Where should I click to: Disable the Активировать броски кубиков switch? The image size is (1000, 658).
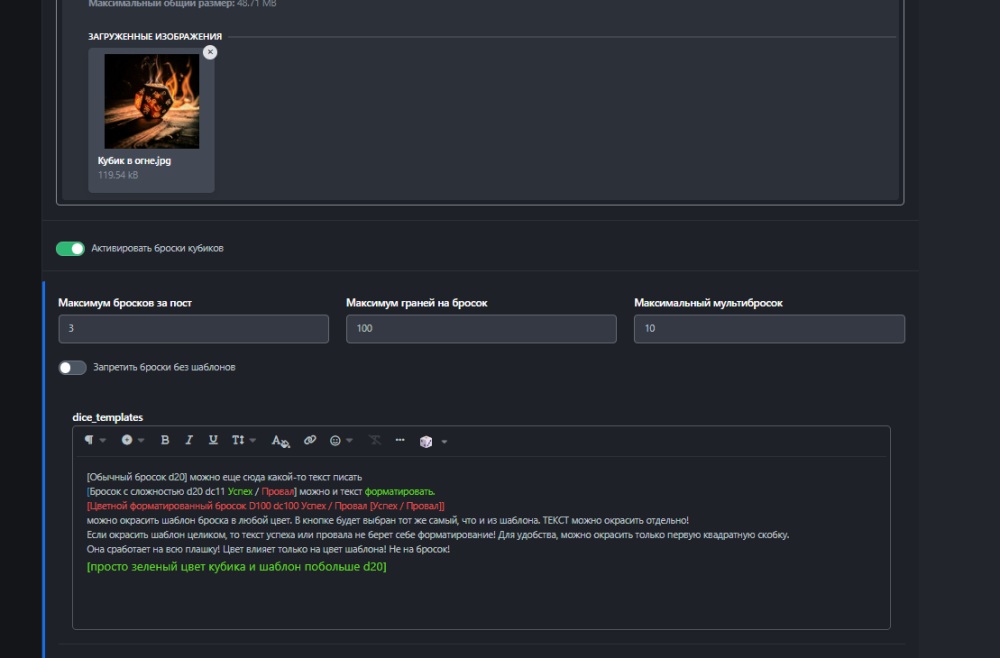click(70, 248)
